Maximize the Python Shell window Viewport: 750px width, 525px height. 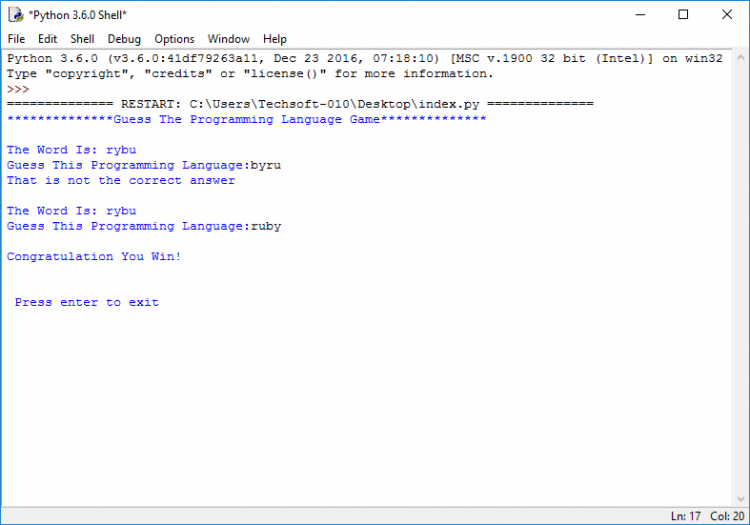tap(683, 15)
